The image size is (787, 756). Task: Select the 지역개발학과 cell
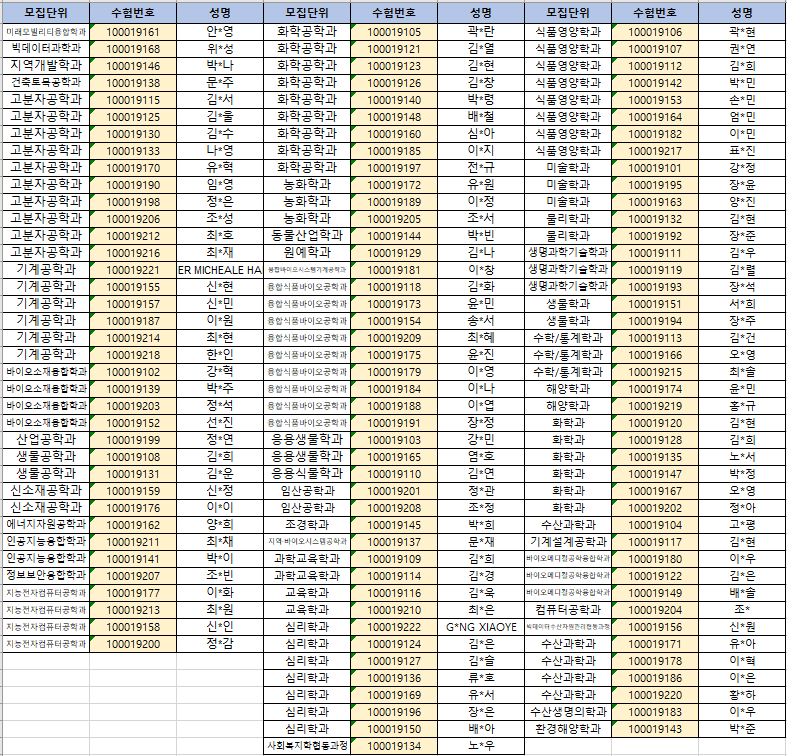[x=45, y=66]
